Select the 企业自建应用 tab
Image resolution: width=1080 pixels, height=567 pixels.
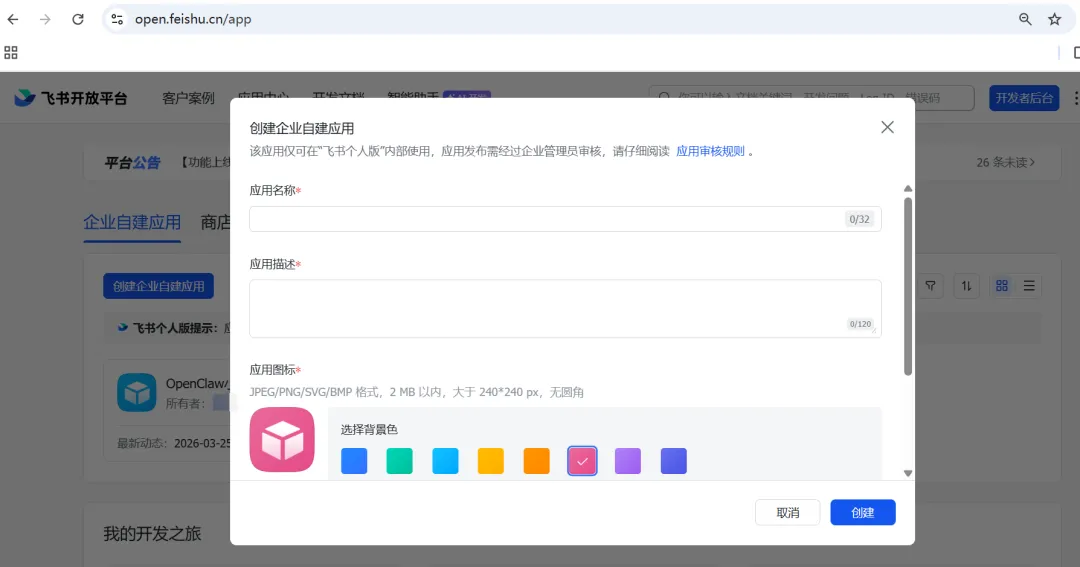(x=132, y=222)
